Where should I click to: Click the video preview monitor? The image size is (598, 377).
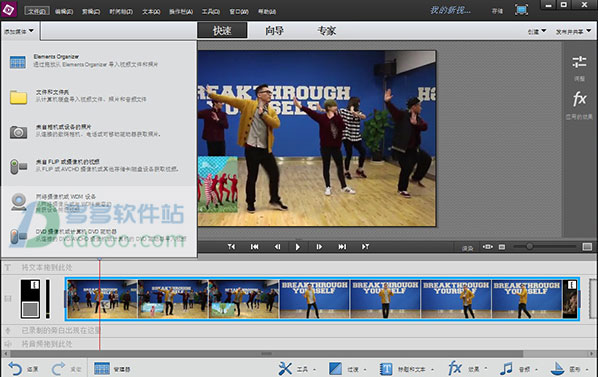(317, 138)
